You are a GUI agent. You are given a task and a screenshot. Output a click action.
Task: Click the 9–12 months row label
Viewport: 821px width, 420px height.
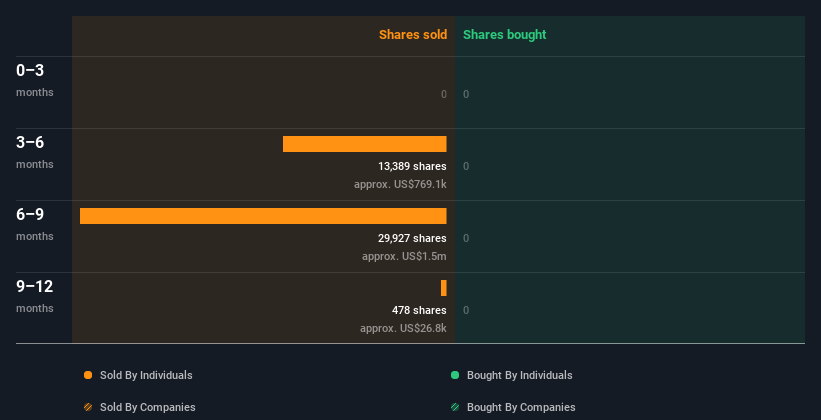tap(35, 296)
